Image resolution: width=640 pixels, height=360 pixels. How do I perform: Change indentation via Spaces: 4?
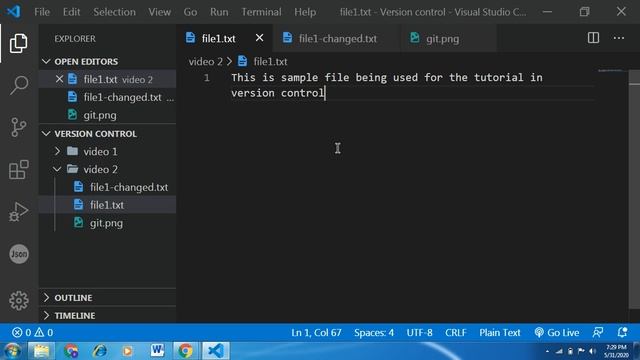tap(373, 332)
